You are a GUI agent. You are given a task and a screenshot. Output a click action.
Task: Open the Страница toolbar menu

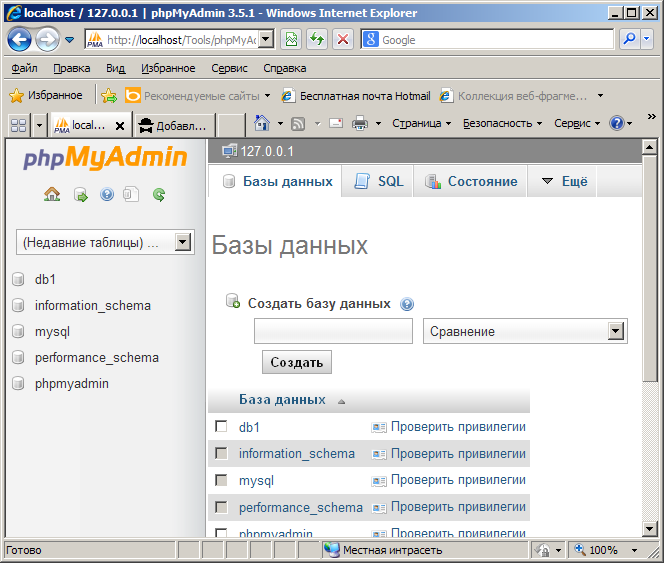pos(421,123)
